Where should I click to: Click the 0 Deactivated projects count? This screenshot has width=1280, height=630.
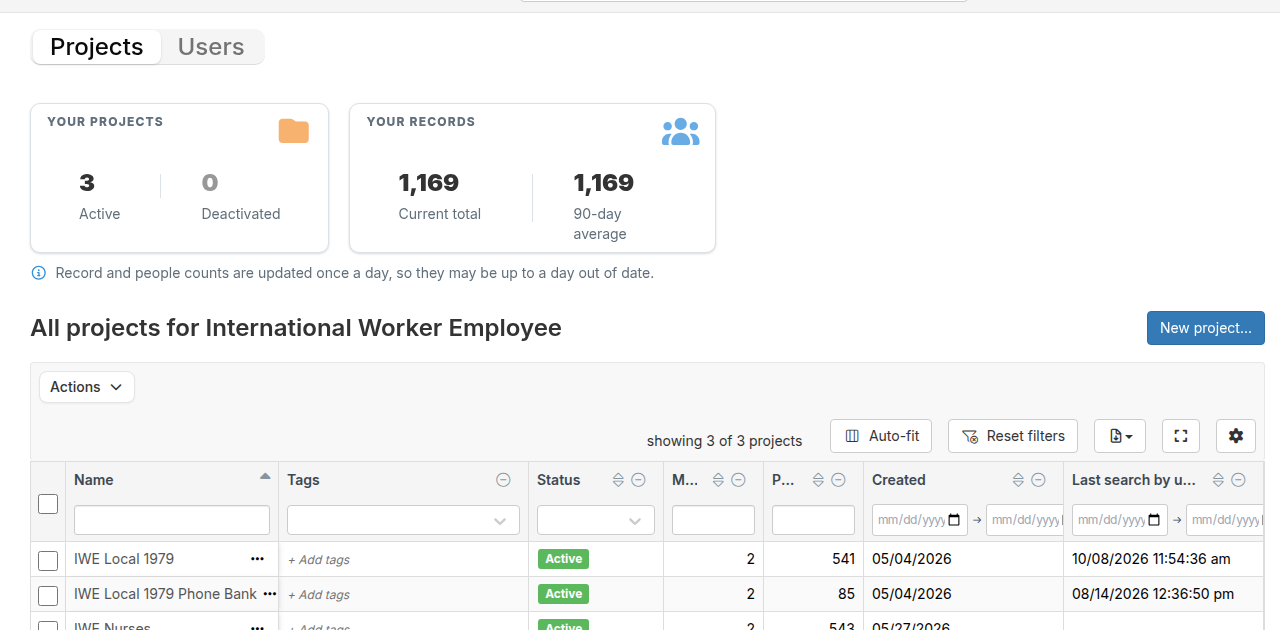[x=210, y=183]
